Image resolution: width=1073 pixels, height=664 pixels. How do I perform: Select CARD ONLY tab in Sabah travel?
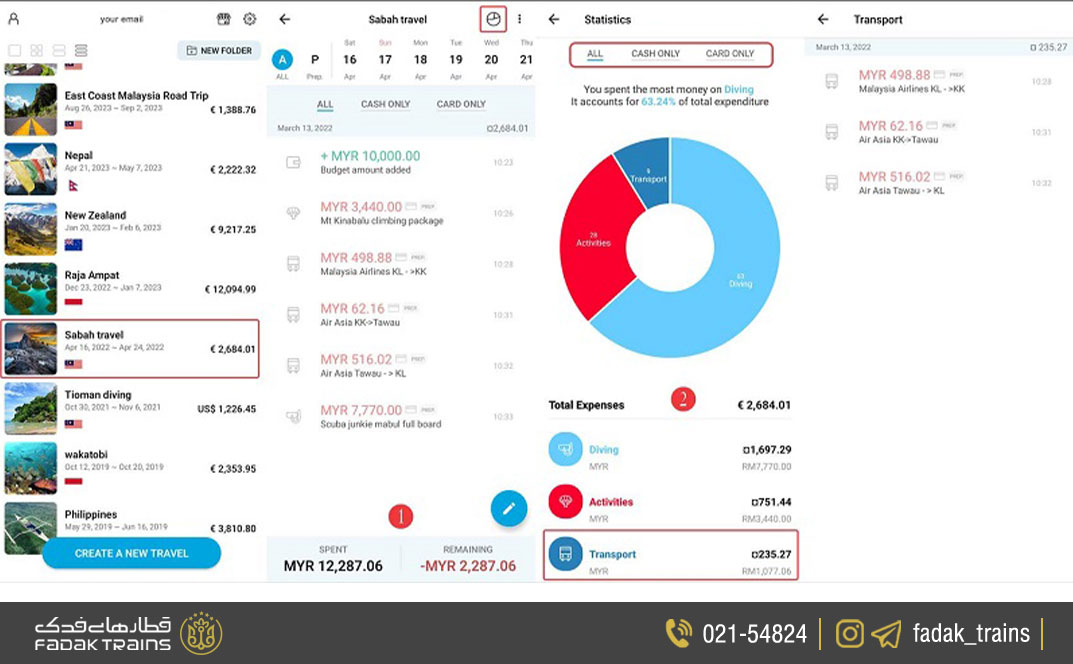461,104
